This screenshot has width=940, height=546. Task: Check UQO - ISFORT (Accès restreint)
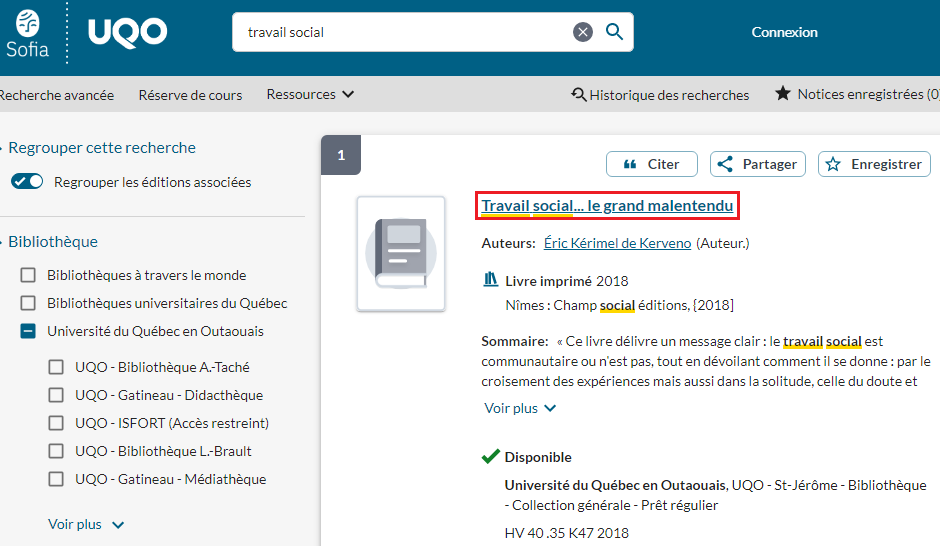(56, 423)
